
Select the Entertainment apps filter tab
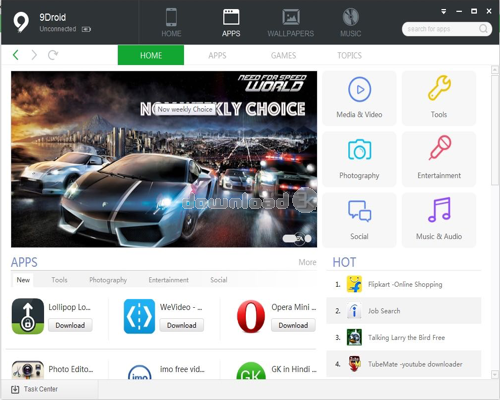pos(168,280)
